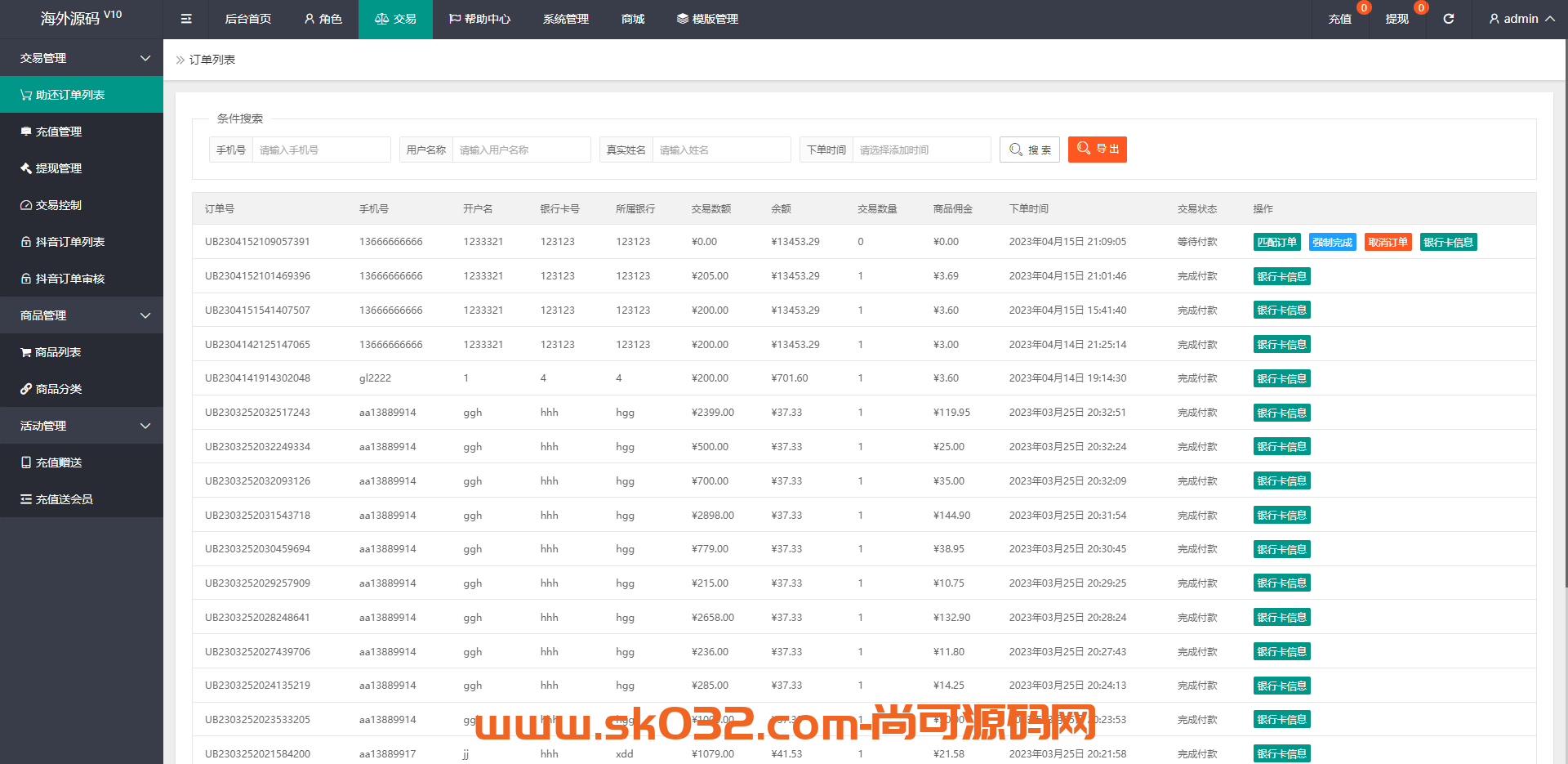1568x764 pixels.
Task: Click 银行卡信息 for order UB2303252028248641
Action: coord(1282,617)
